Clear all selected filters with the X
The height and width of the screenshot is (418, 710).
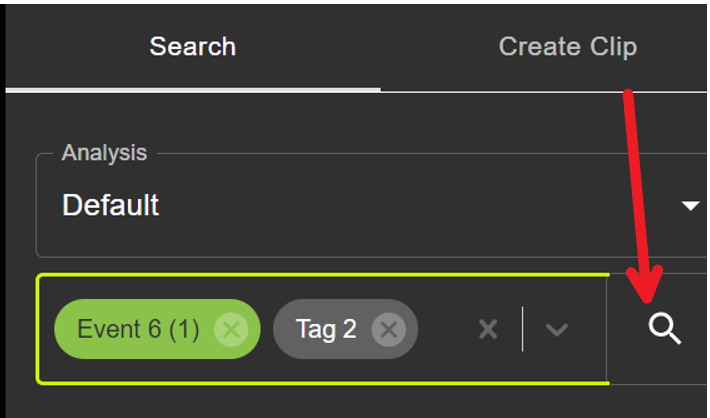[488, 329]
